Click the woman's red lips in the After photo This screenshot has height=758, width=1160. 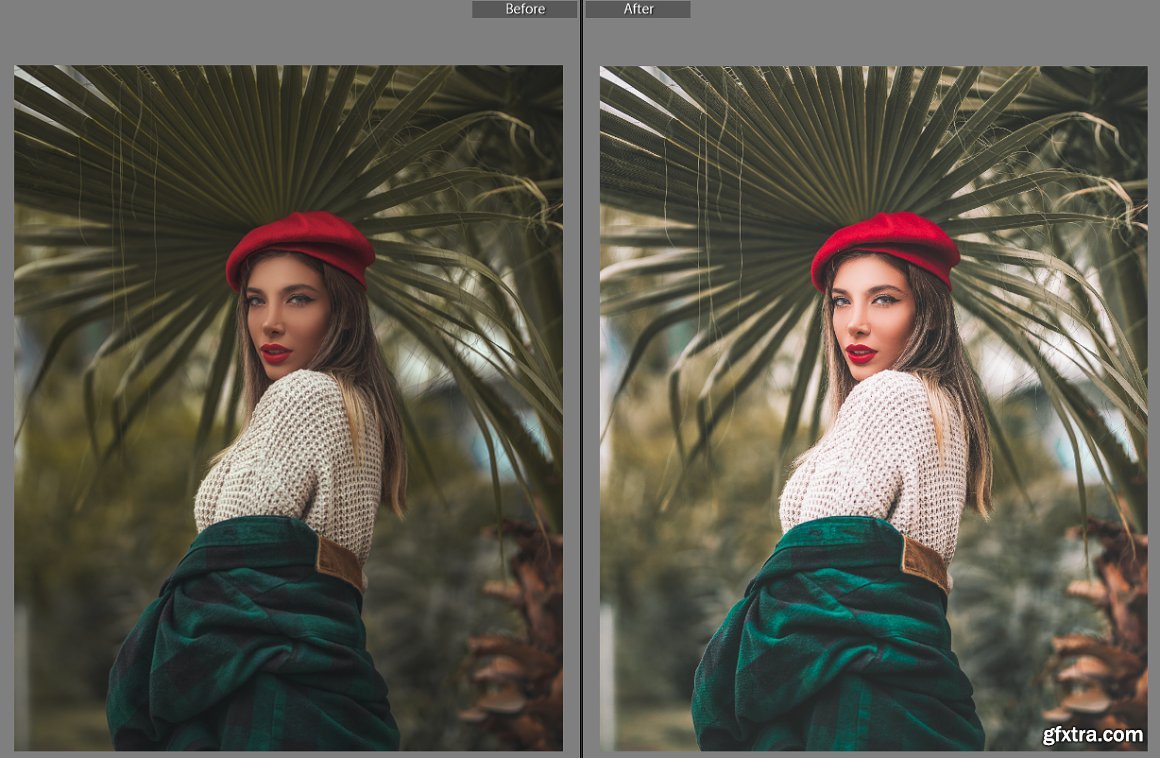861,353
